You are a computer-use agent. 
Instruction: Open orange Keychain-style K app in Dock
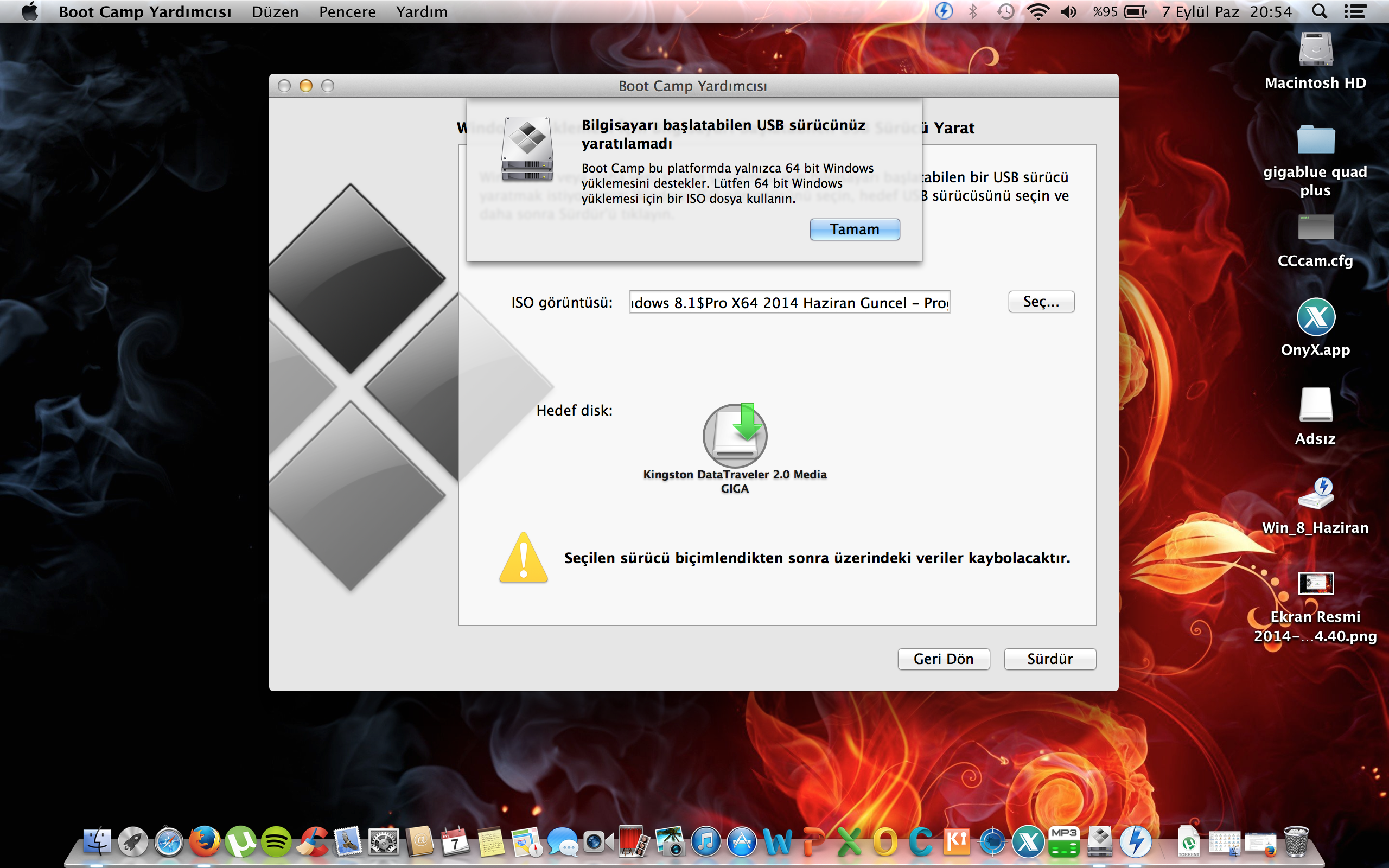pos(957,842)
